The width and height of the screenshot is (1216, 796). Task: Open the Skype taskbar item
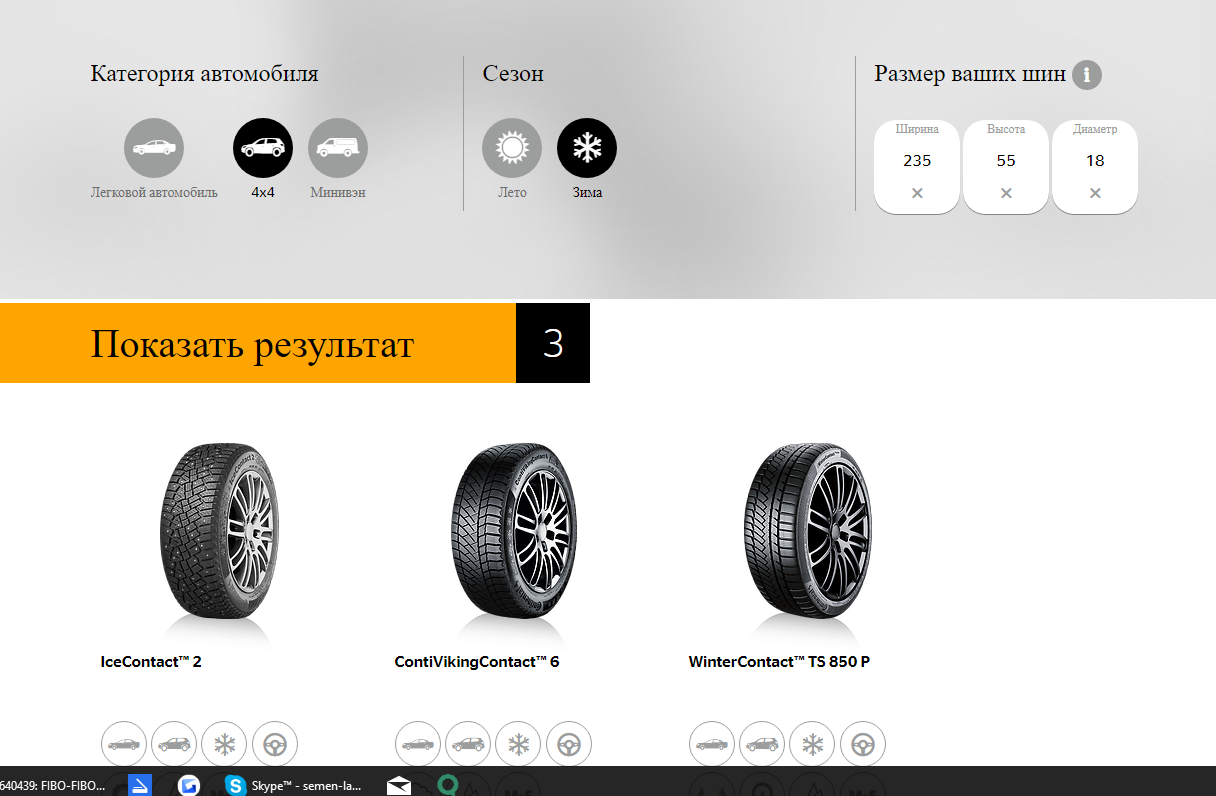tap(294, 785)
